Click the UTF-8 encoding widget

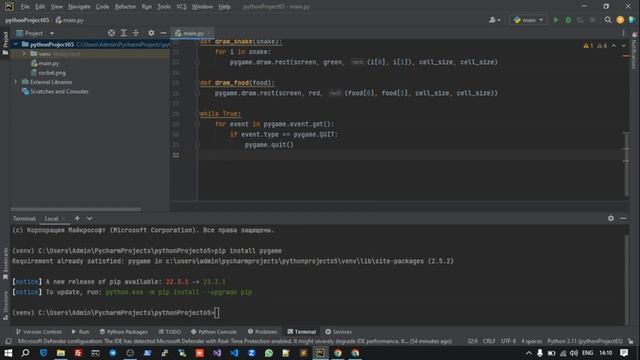pyautogui.click(x=508, y=341)
